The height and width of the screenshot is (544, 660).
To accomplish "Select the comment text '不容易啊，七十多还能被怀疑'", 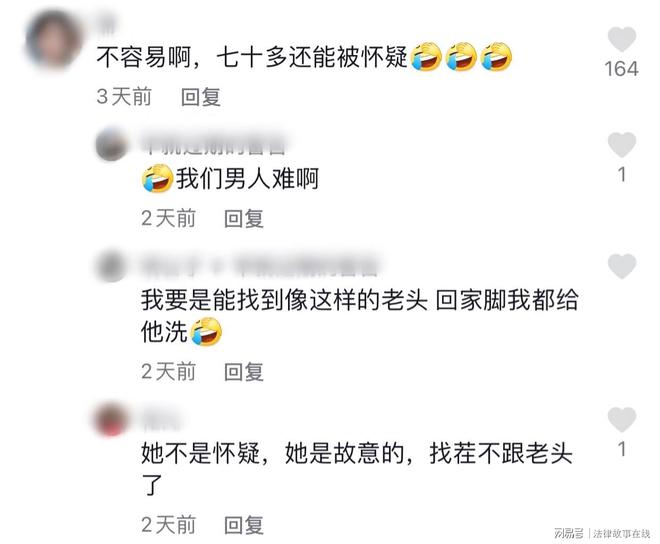I will pos(252,57).
